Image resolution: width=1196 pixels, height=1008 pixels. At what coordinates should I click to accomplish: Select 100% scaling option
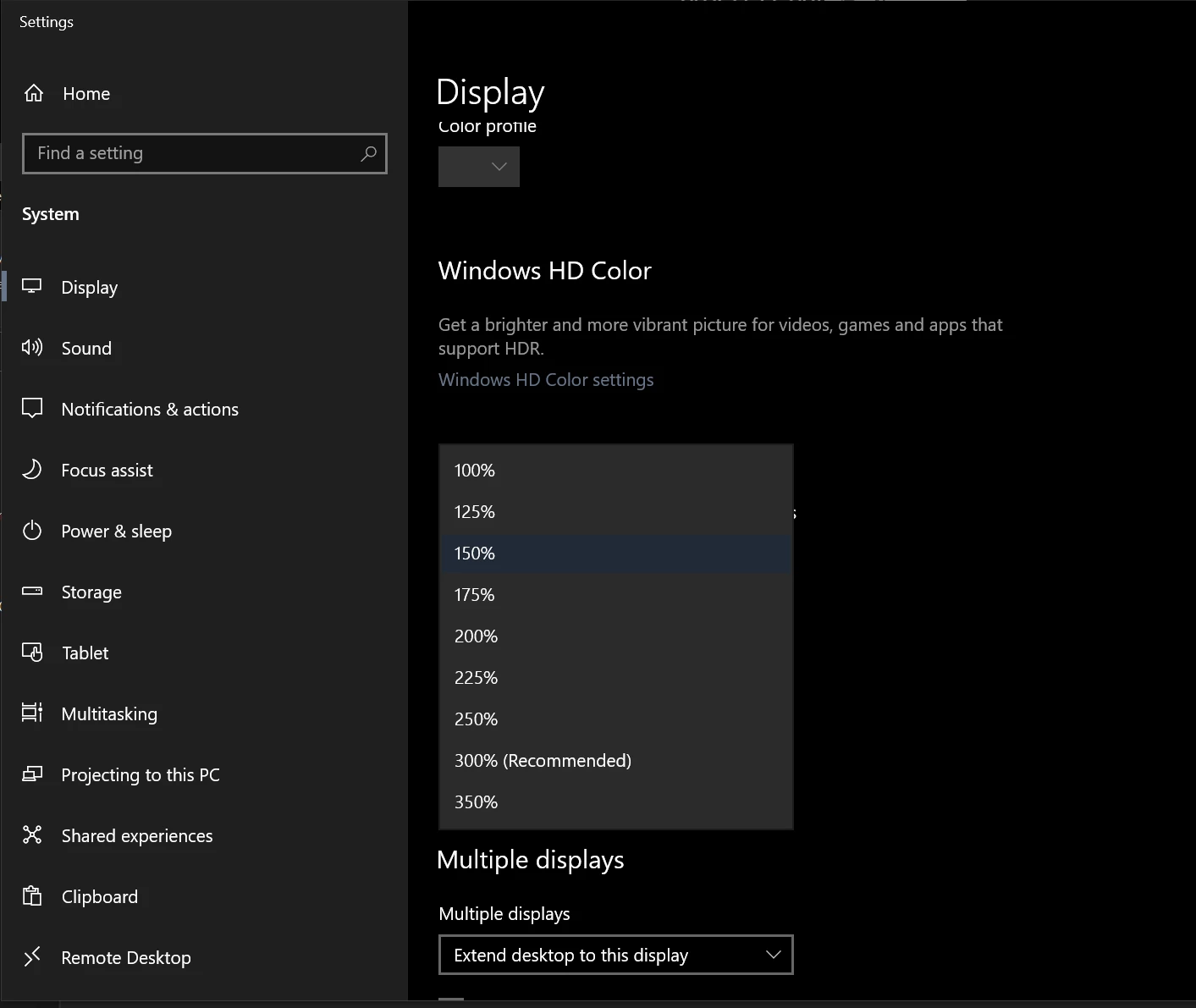(616, 471)
